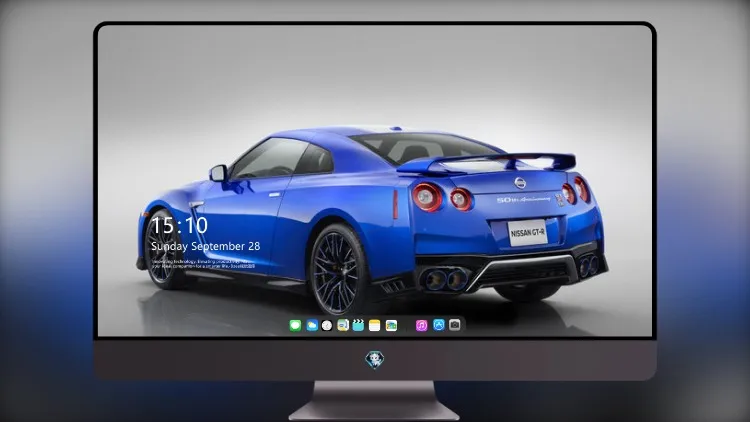Open the Weather app in dock
The image size is (750, 422).
point(312,326)
